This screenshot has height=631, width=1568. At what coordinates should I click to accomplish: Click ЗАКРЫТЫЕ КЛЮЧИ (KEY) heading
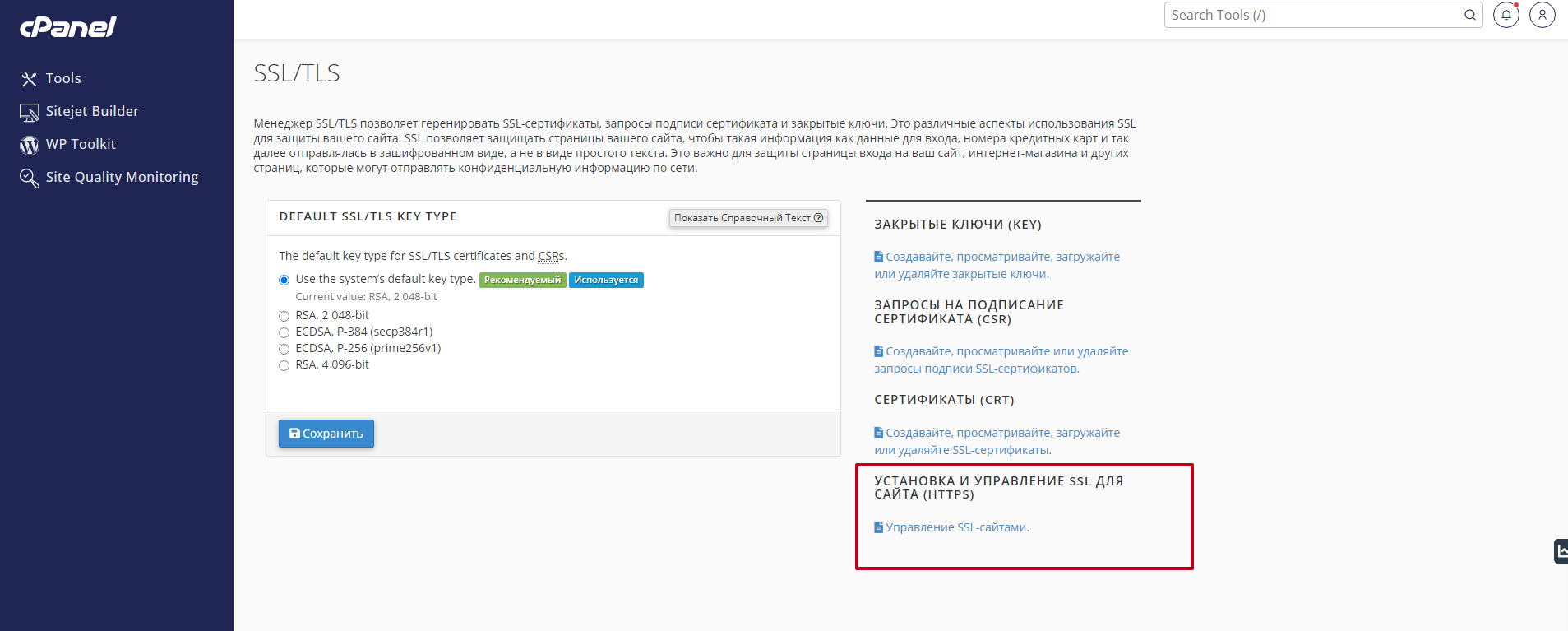point(958,225)
